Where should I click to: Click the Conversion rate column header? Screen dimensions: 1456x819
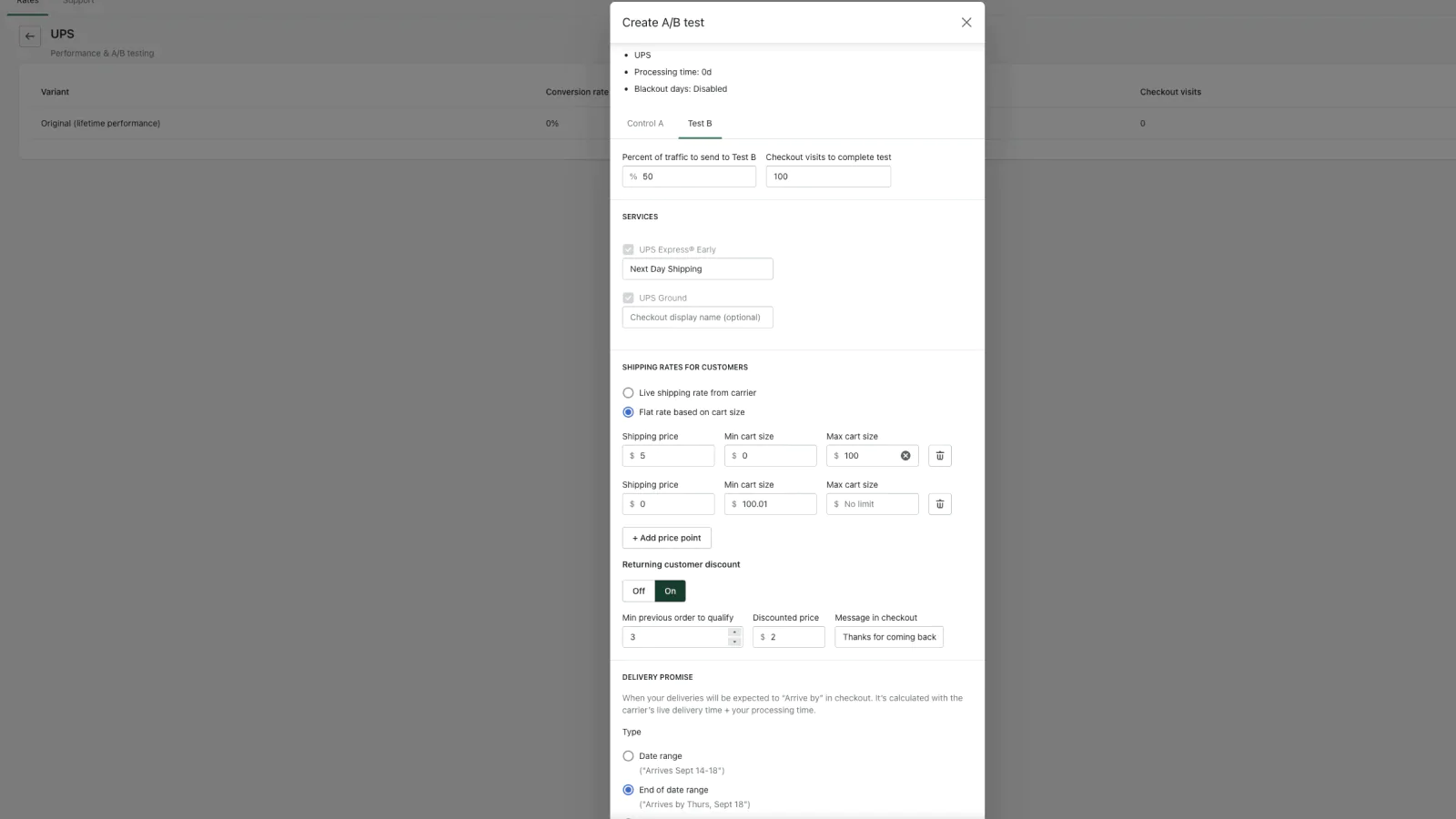577,92
